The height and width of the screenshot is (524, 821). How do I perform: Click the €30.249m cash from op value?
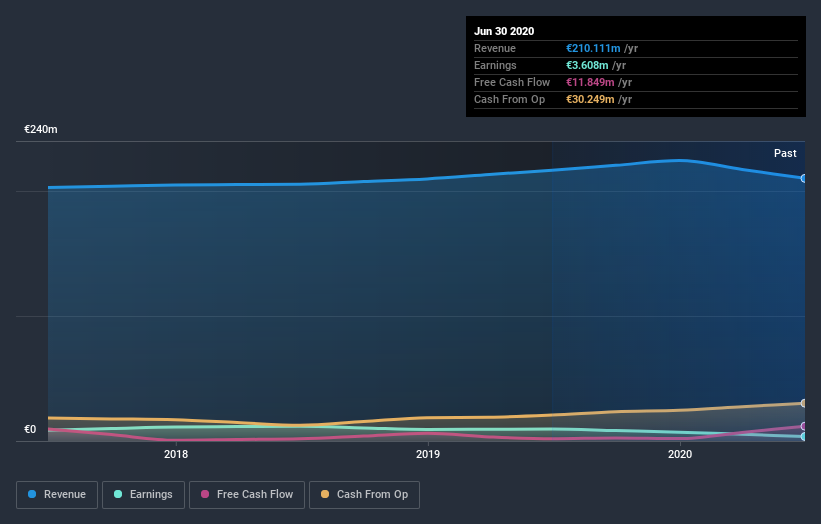(x=590, y=99)
